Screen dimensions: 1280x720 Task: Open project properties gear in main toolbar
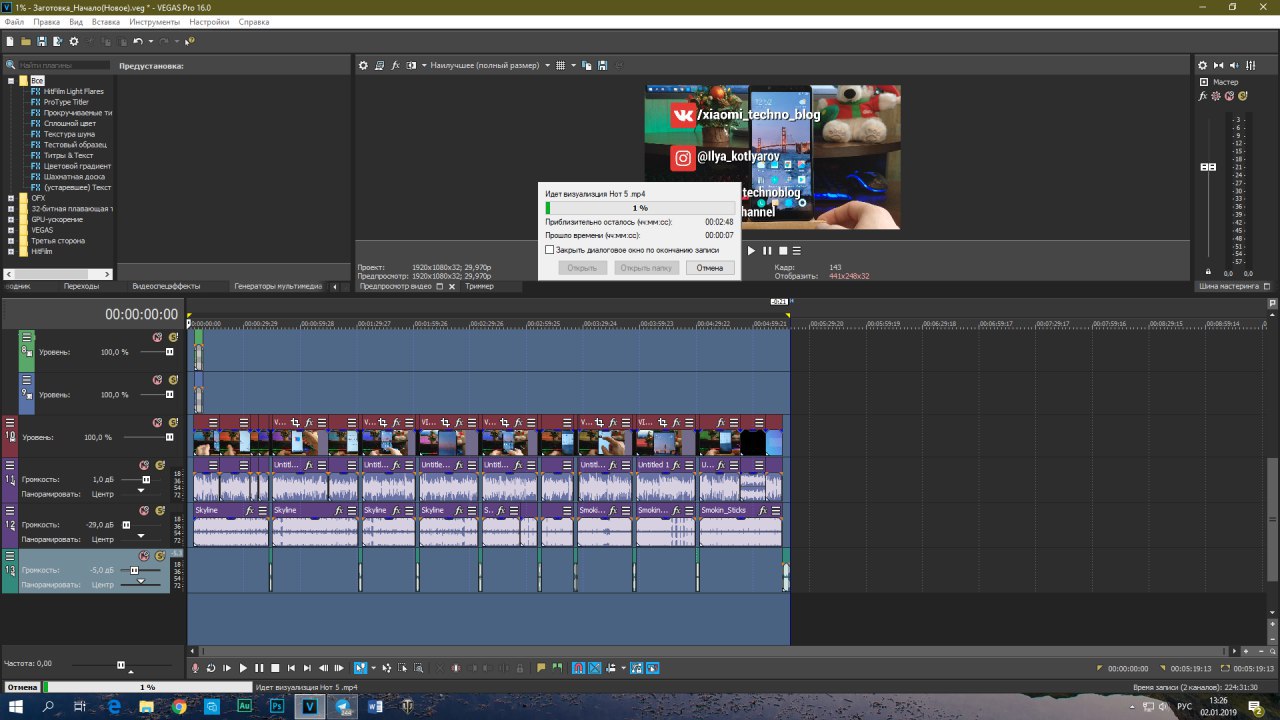74,41
